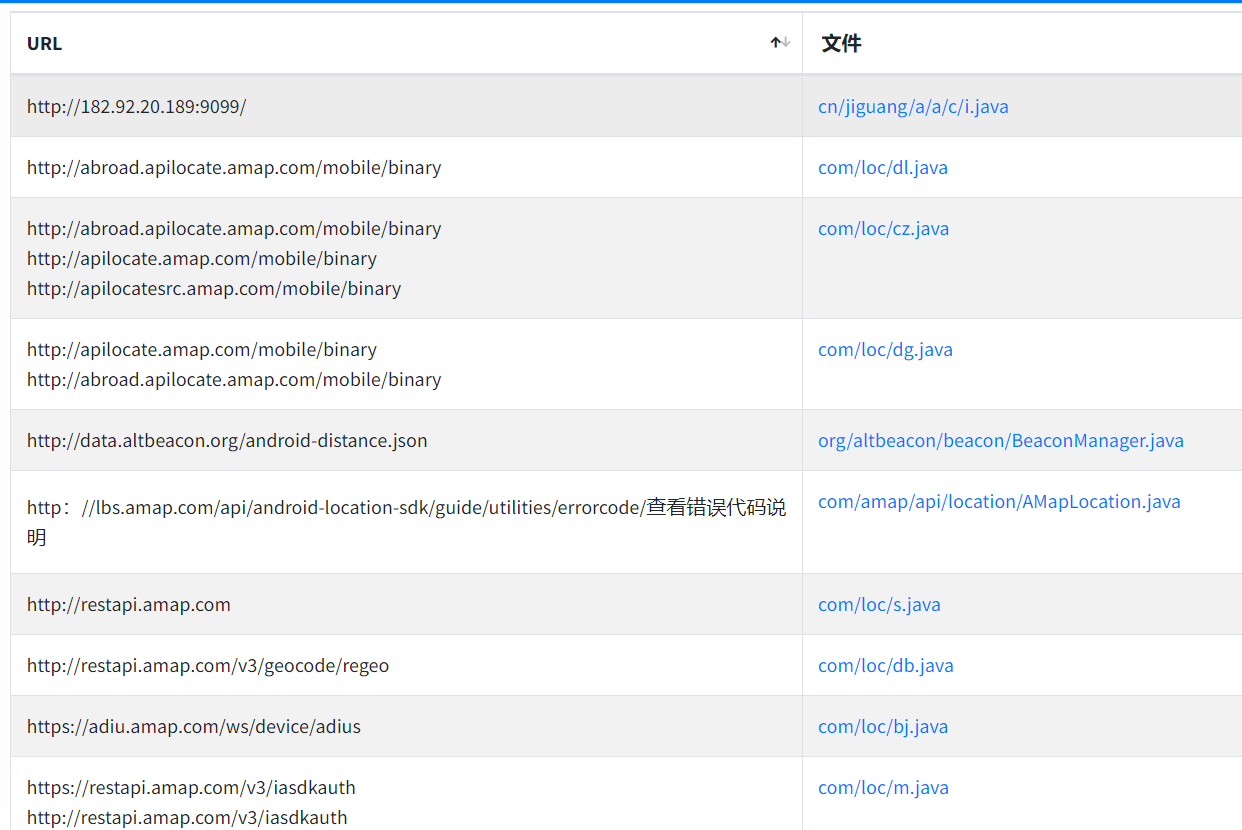This screenshot has height=830, width=1242.
Task: Select abroad.apilocate URL in dg.java row
Action: coord(234,379)
